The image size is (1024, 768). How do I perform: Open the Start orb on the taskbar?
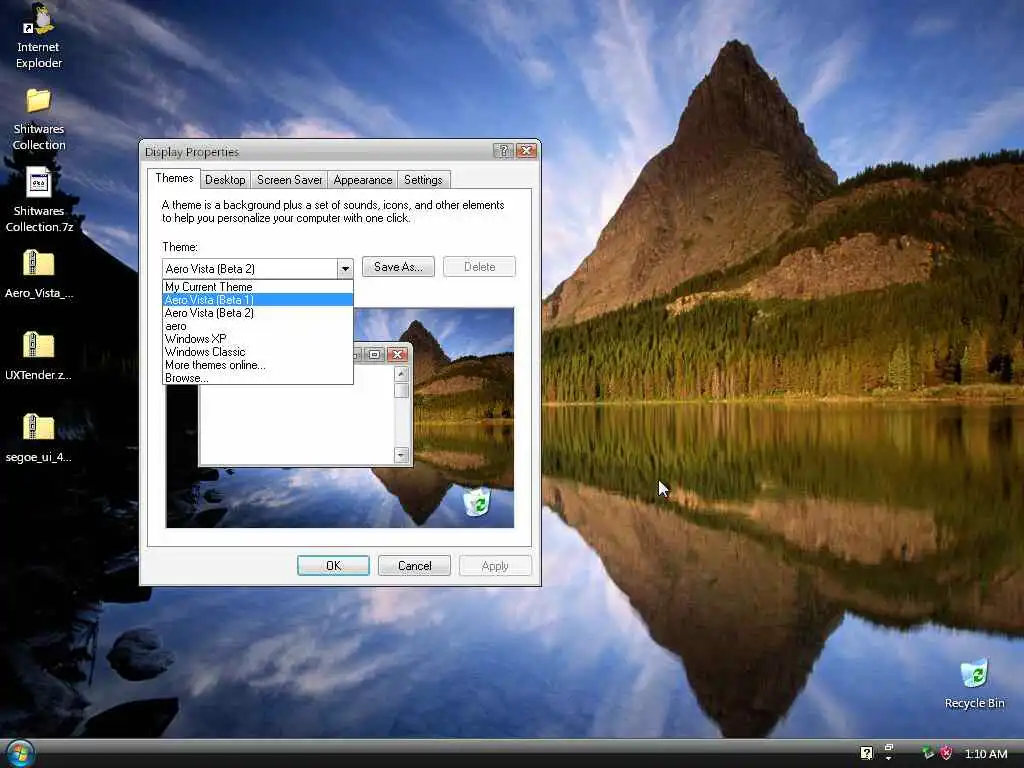(19, 754)
